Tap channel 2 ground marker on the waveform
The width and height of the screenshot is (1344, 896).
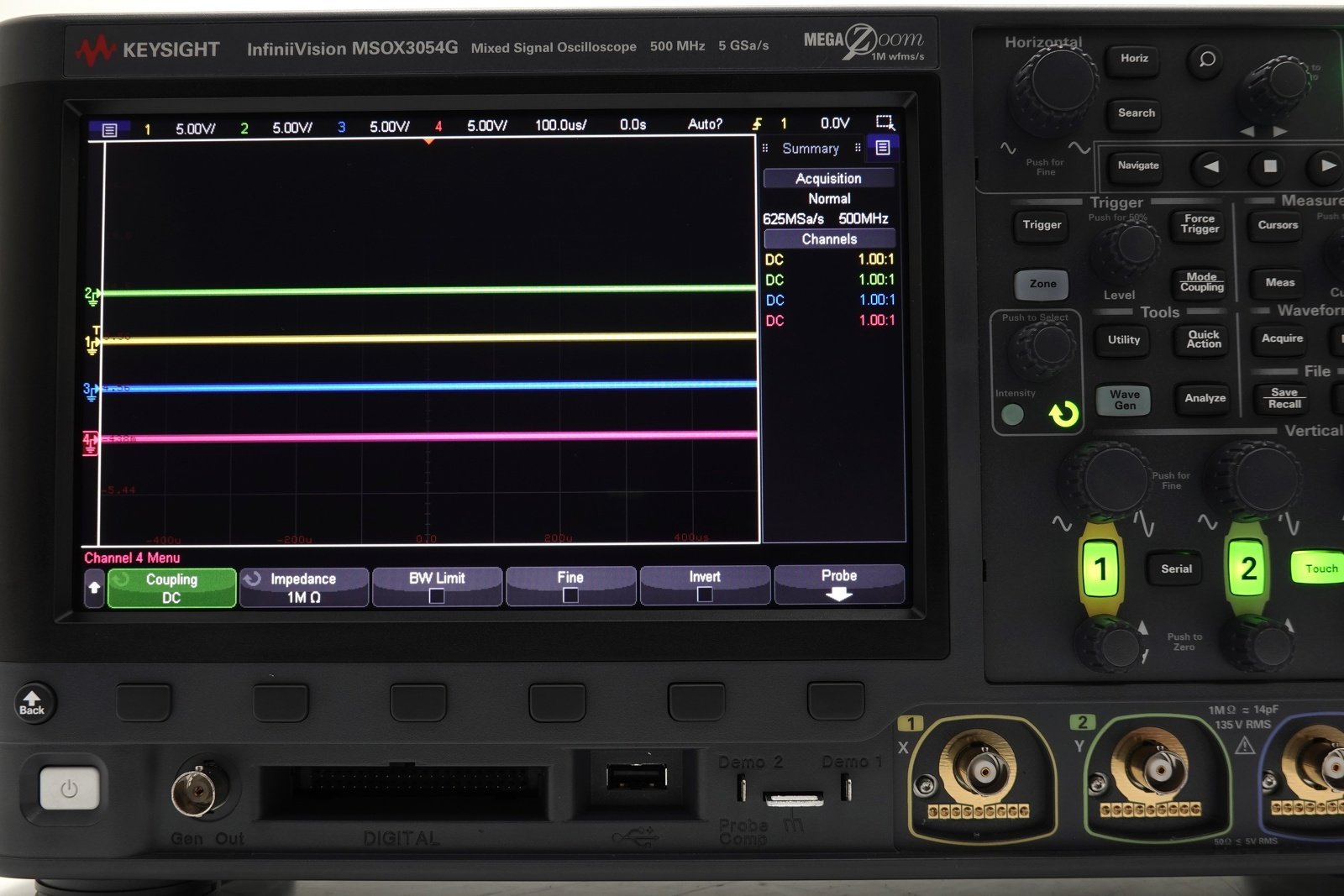point(92,294)
